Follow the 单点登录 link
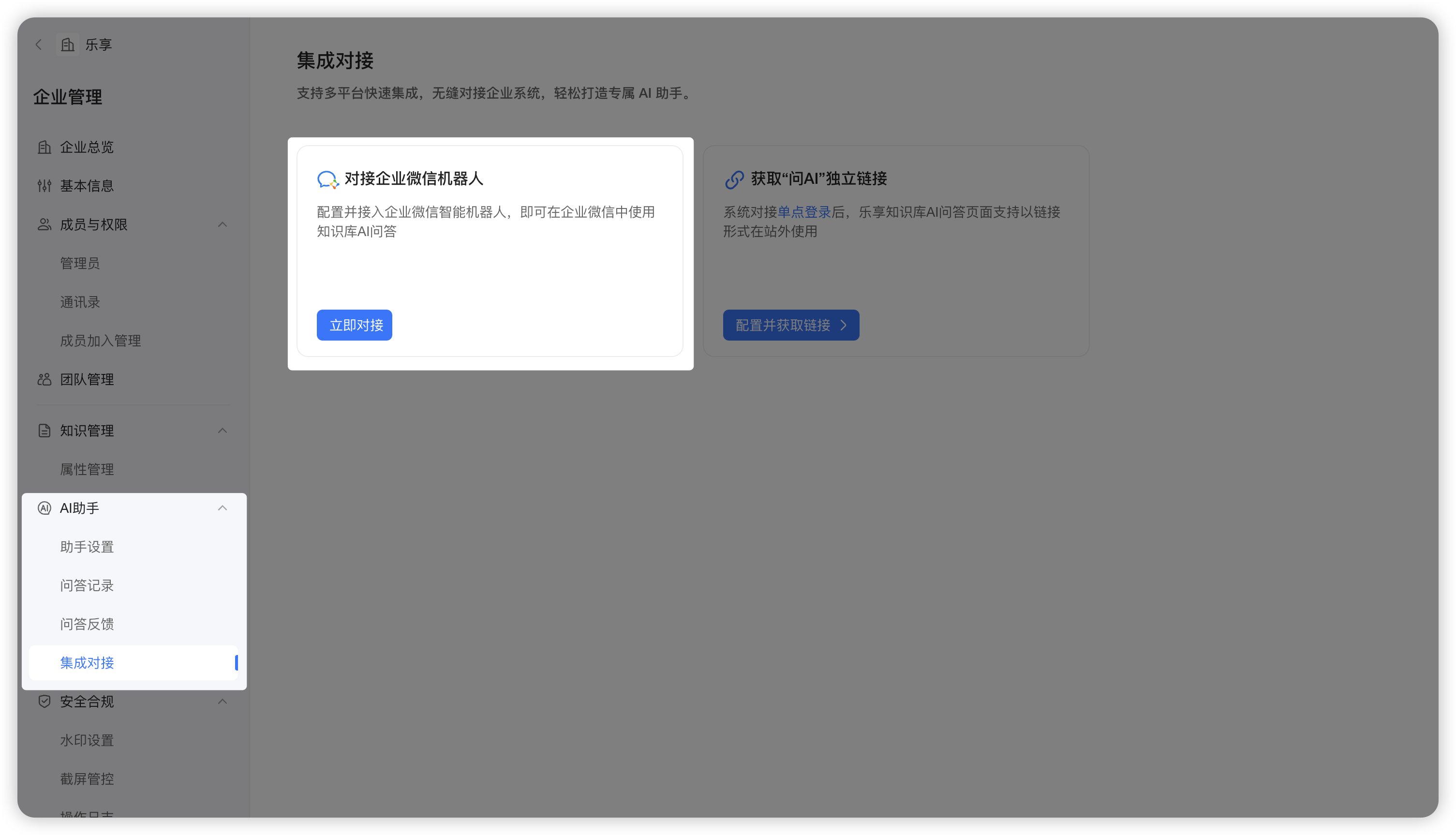 coord(804,212)
